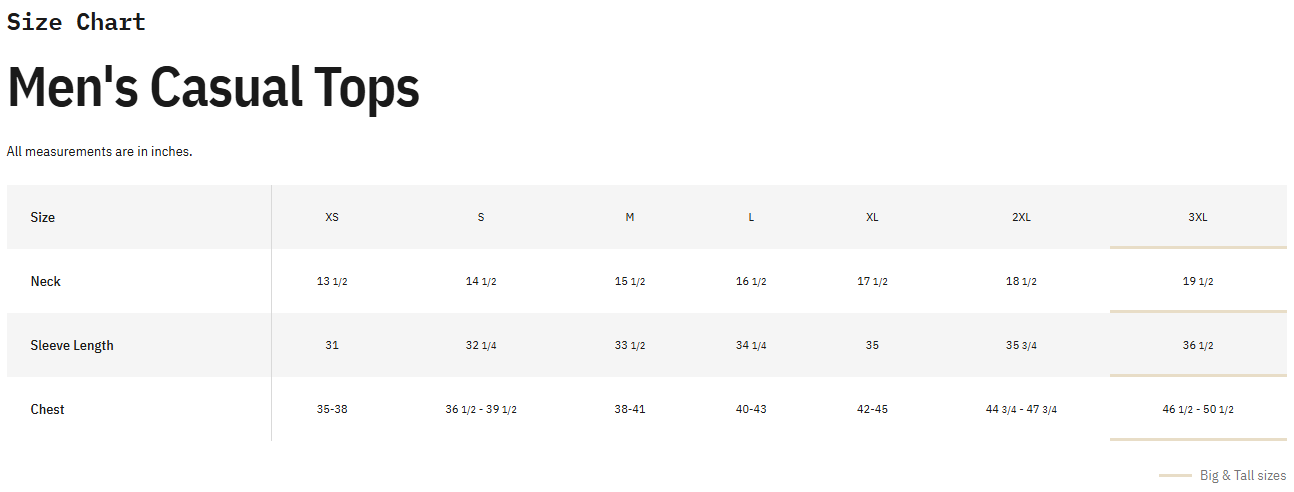1294x492 pixels.
Task: Click the XL sleeve length value 35
Action: [x=872, y=345]
